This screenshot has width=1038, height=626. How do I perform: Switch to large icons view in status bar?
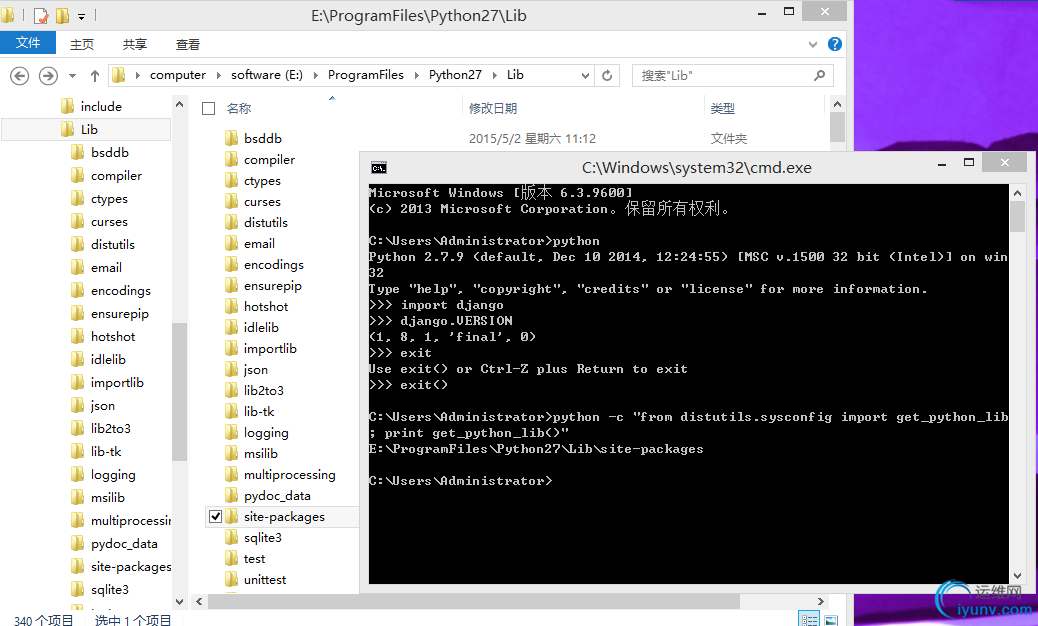click(831, 619)
